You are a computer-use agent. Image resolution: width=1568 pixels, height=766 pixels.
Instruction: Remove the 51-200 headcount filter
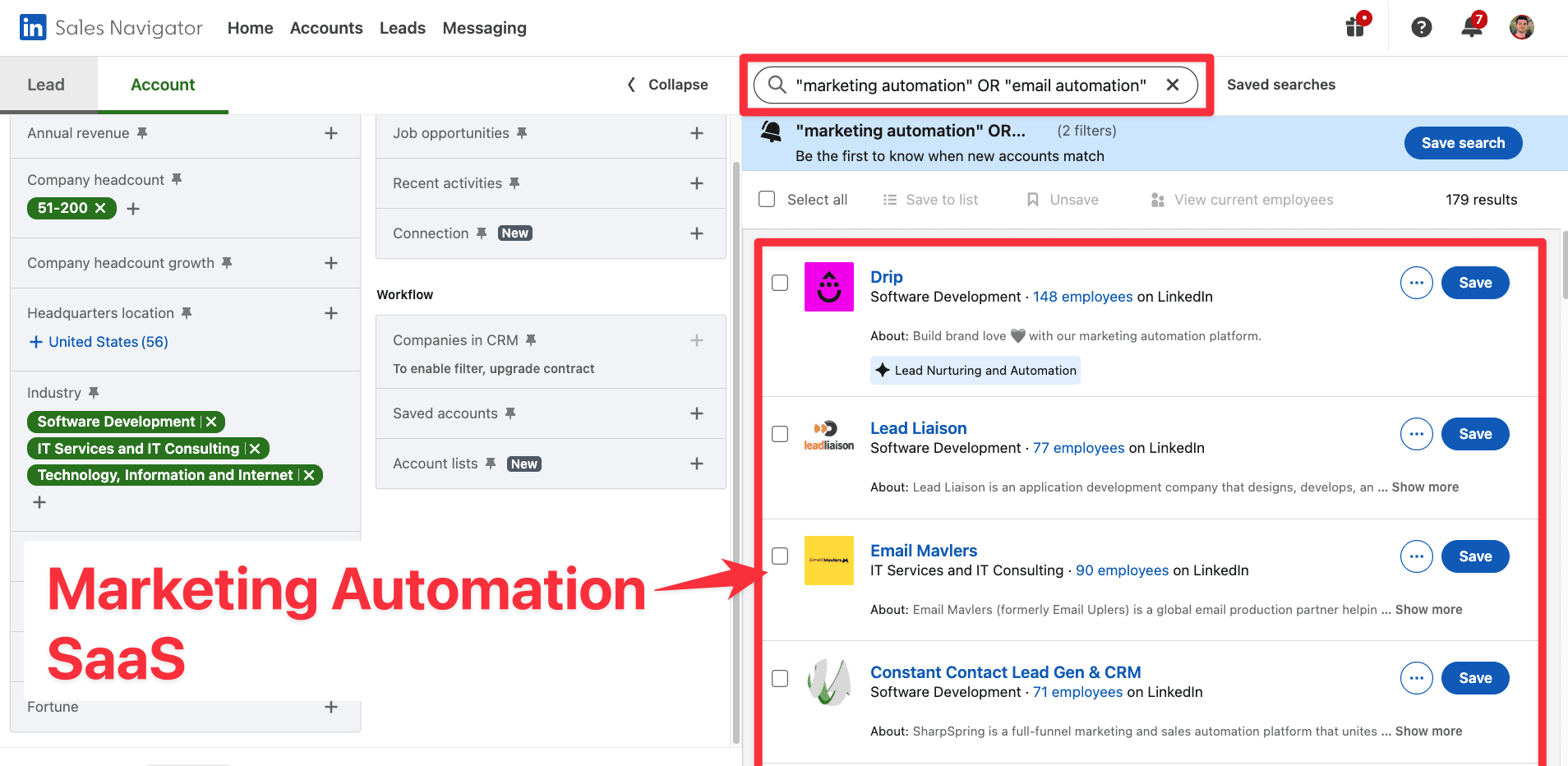click(x=100, y=208)
